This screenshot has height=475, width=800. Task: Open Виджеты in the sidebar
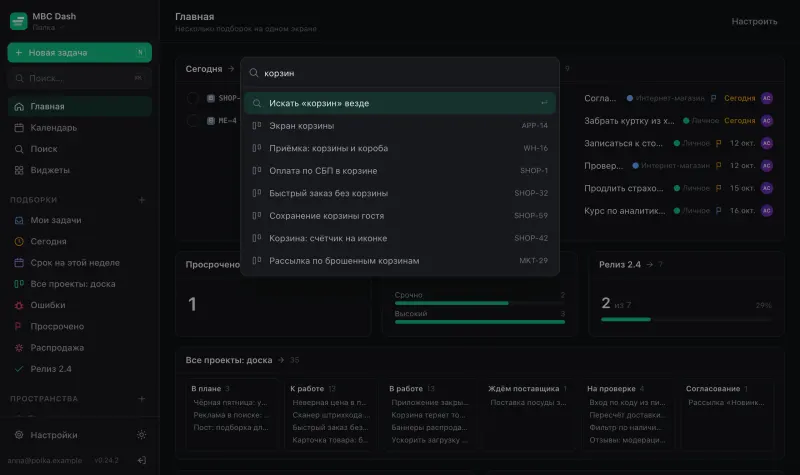click(x=80, y=170)
